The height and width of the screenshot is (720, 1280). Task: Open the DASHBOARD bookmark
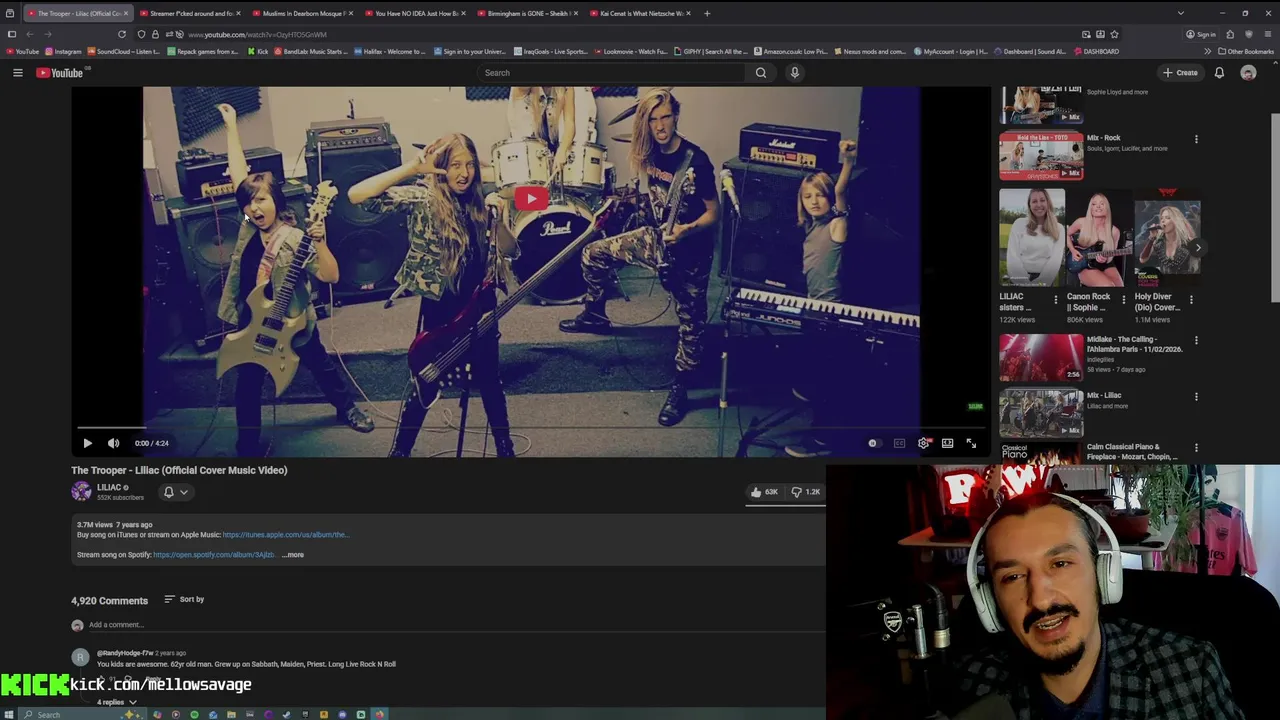1095,51
